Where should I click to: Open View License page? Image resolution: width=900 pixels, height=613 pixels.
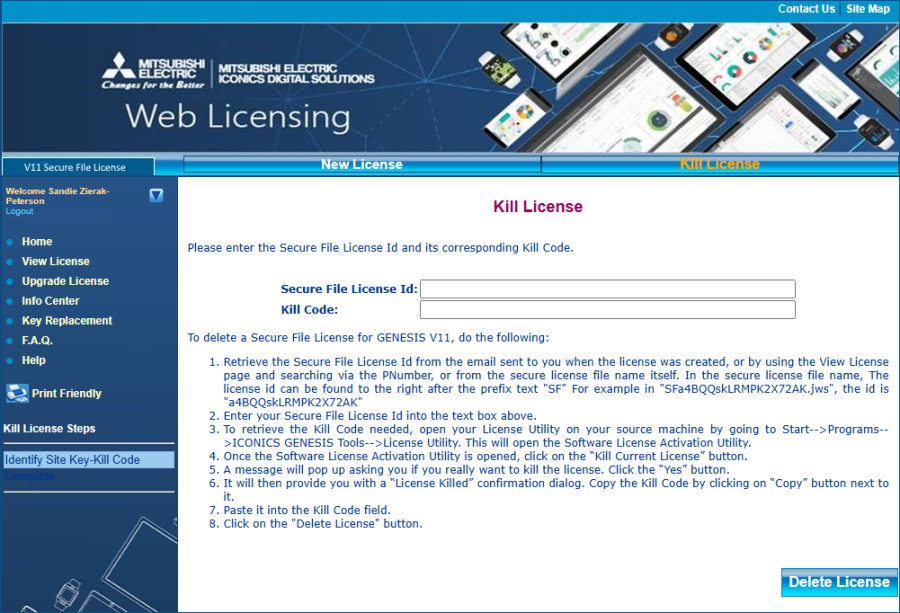[56, 261]
